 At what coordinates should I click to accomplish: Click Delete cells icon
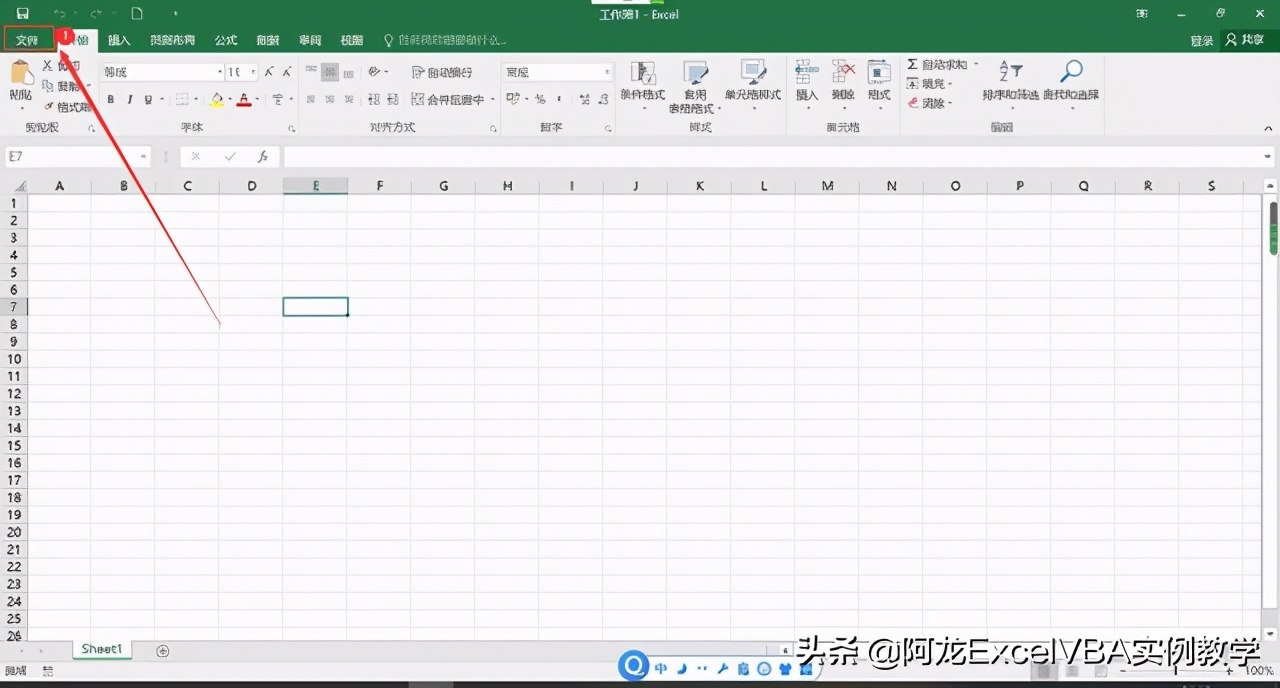[843, 72]
